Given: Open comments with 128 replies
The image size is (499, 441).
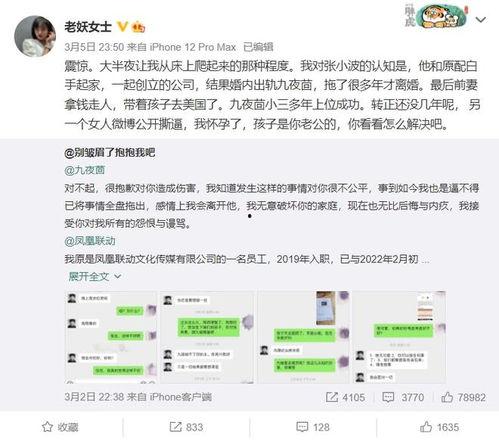Looking at the screenshot, I should pos(313,427).
